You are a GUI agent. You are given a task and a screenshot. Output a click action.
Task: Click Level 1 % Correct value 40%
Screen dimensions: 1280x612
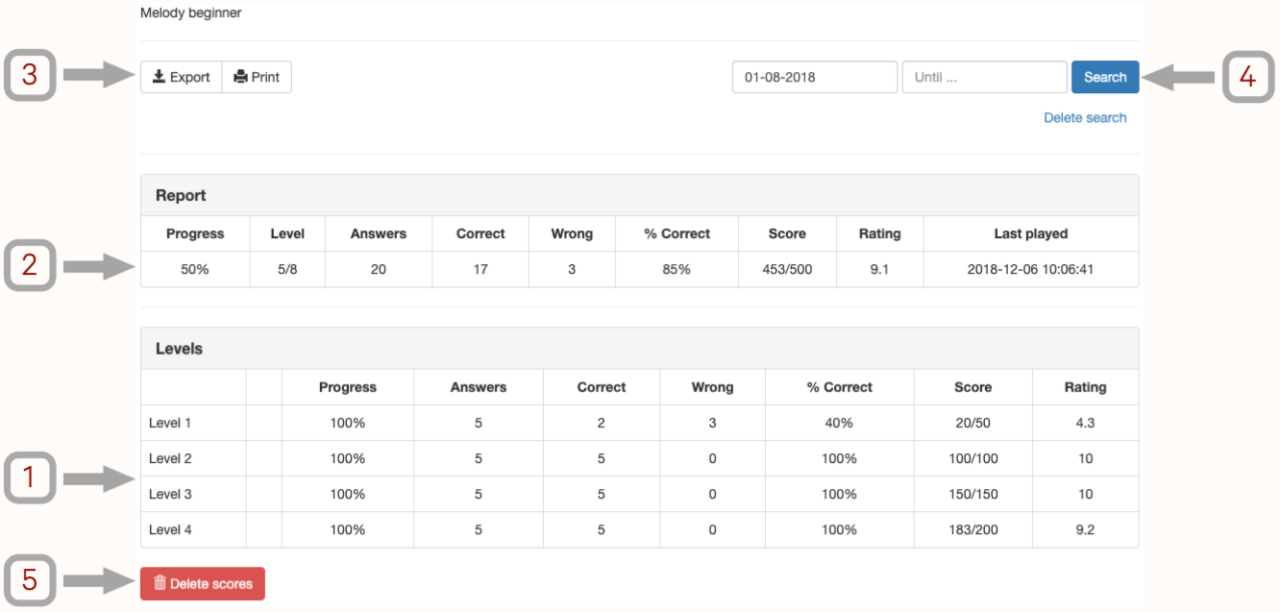click(839, 423)
